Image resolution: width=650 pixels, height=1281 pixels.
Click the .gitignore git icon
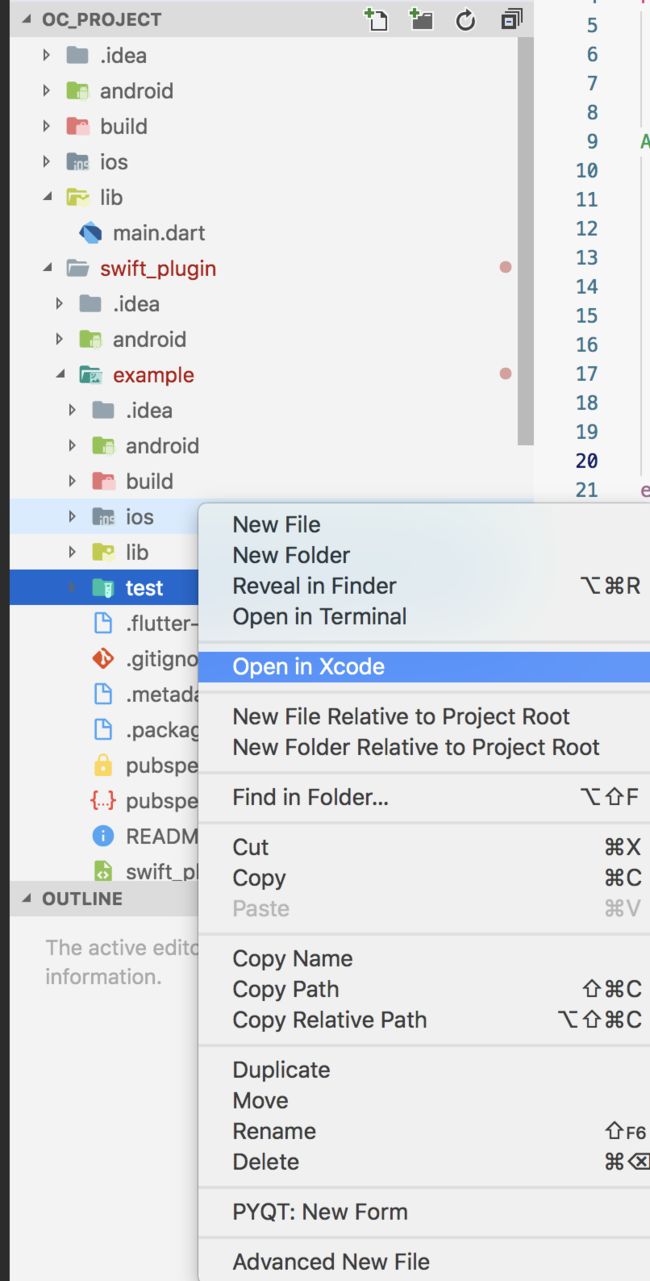pyautogui.click(x=102, y=659)
